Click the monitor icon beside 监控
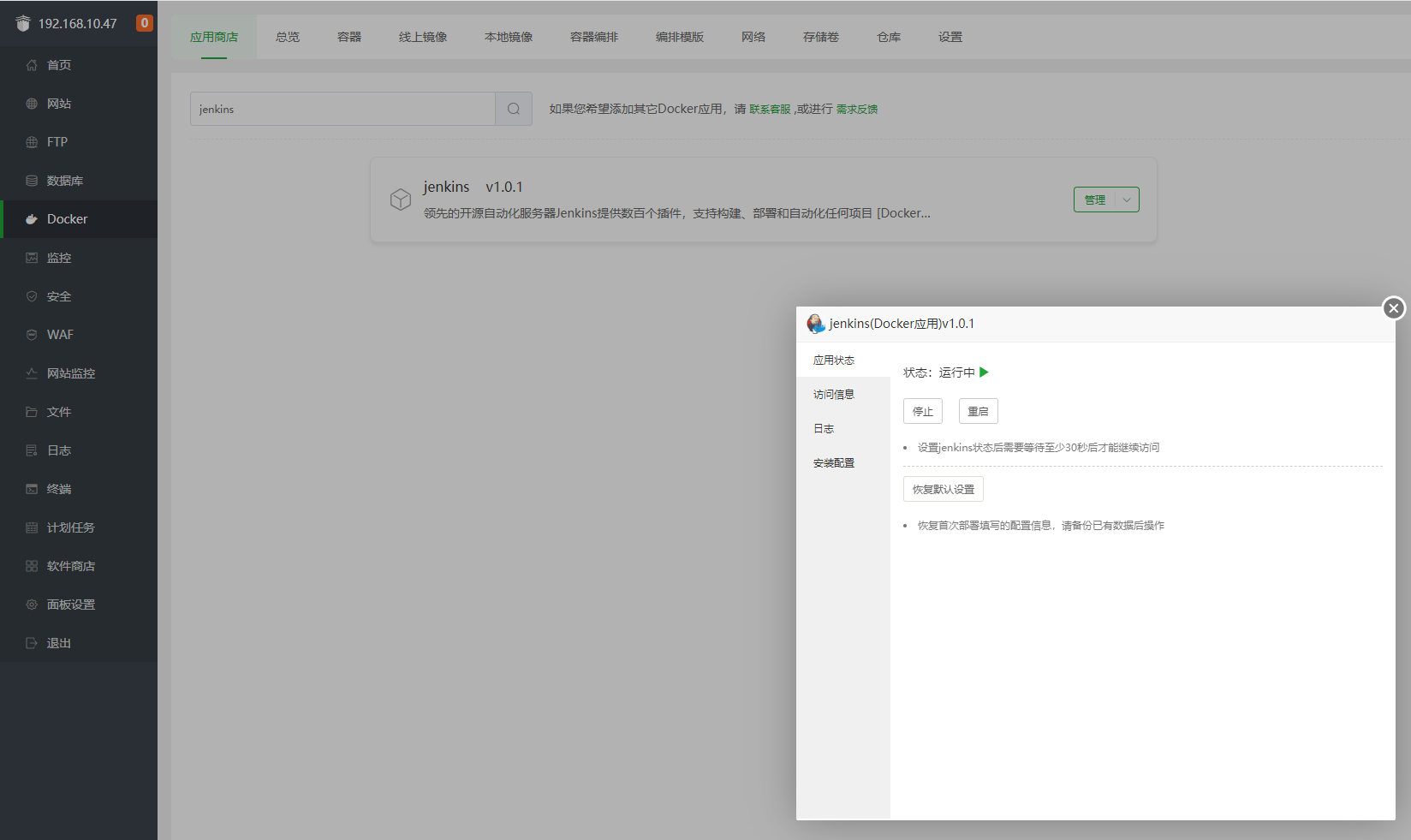The width and height of the screenshot is (1411, 840). 32,258
